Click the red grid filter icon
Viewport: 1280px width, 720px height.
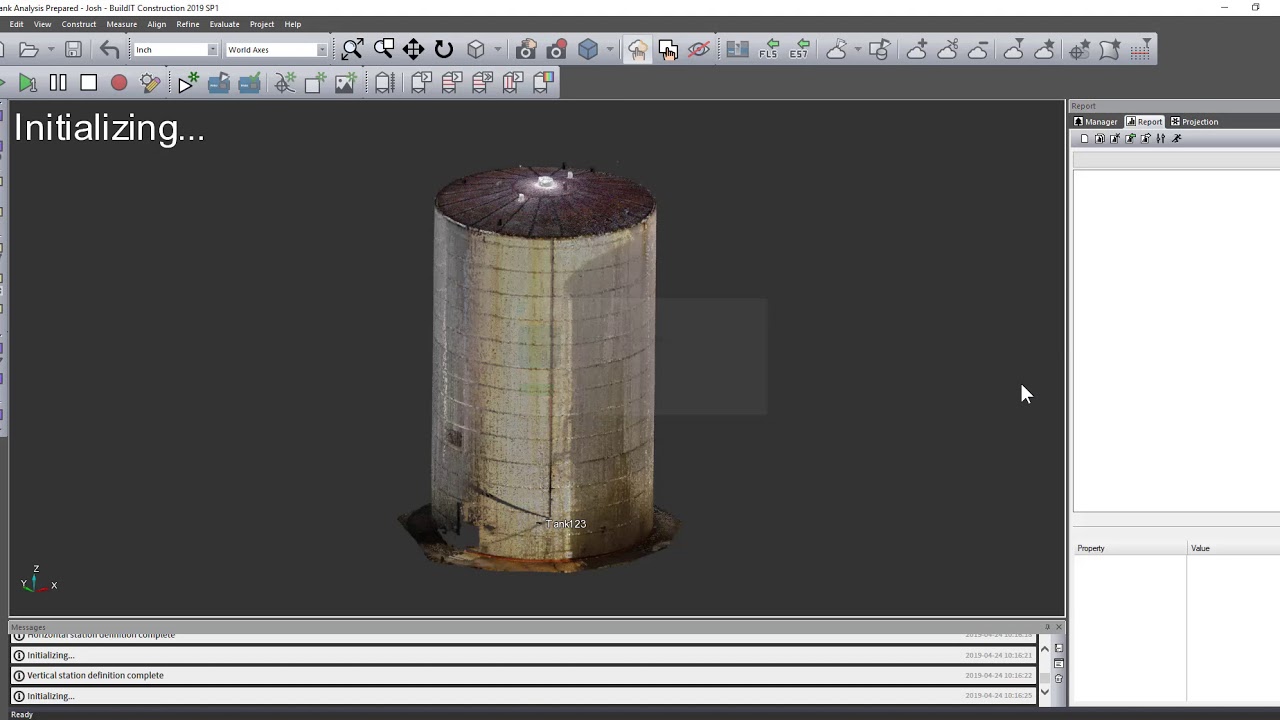[1141, 49]
